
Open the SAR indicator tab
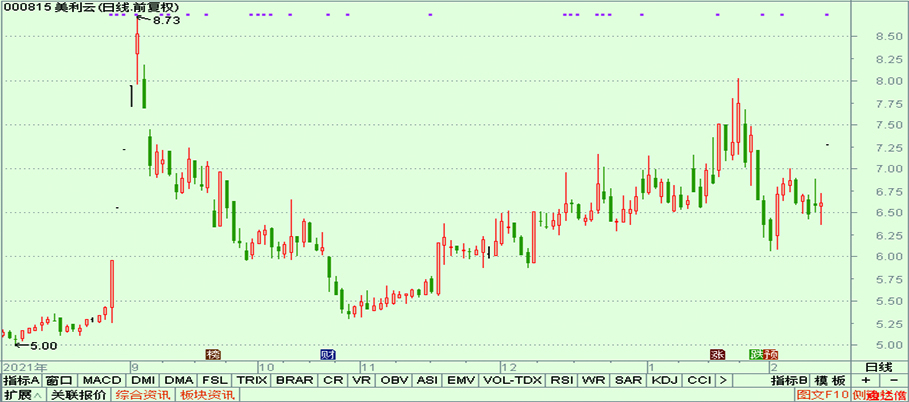(x=627, y=381)
